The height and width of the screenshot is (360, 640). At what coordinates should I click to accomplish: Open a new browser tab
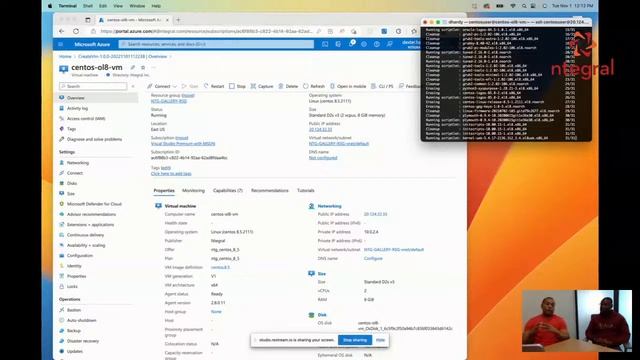click(x=178, y=20)
